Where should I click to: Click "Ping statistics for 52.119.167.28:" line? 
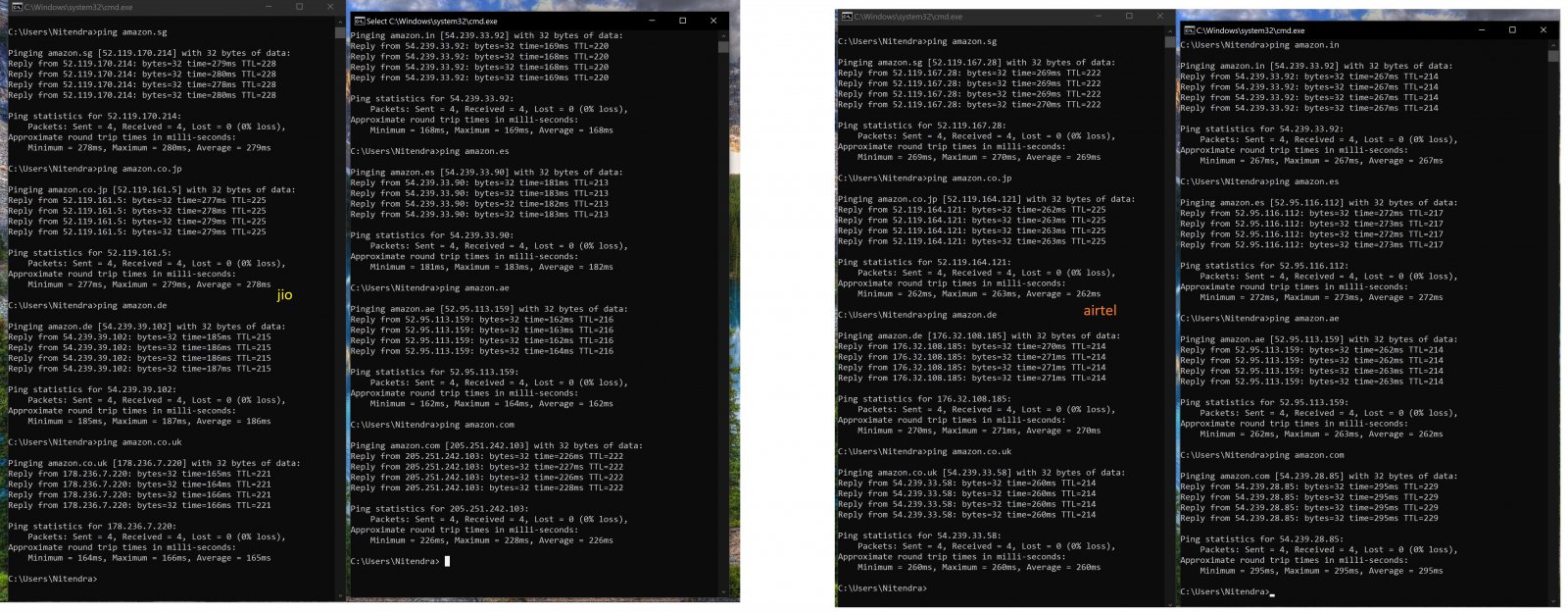point(922,126)
